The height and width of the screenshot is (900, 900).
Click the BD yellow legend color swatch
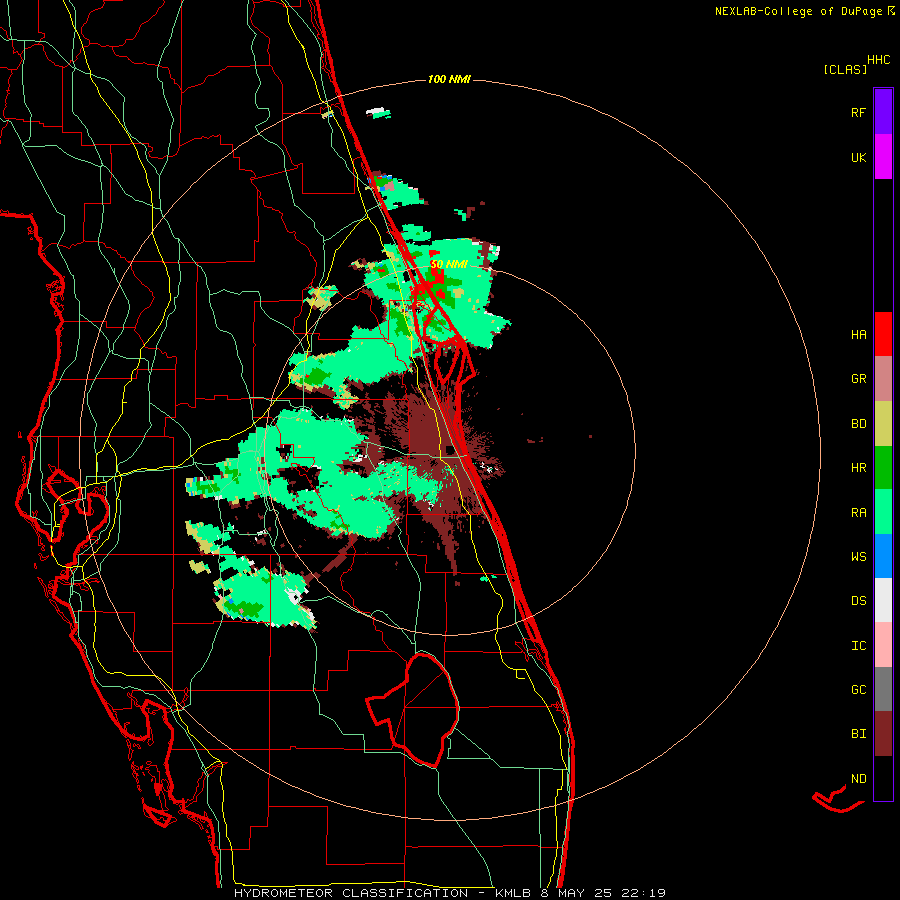pos(883,424)
